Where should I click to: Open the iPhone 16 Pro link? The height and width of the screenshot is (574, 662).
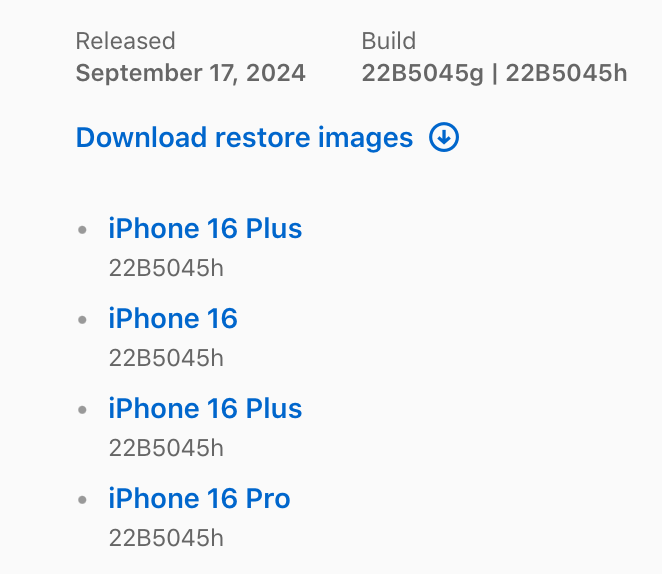(199, 498)
